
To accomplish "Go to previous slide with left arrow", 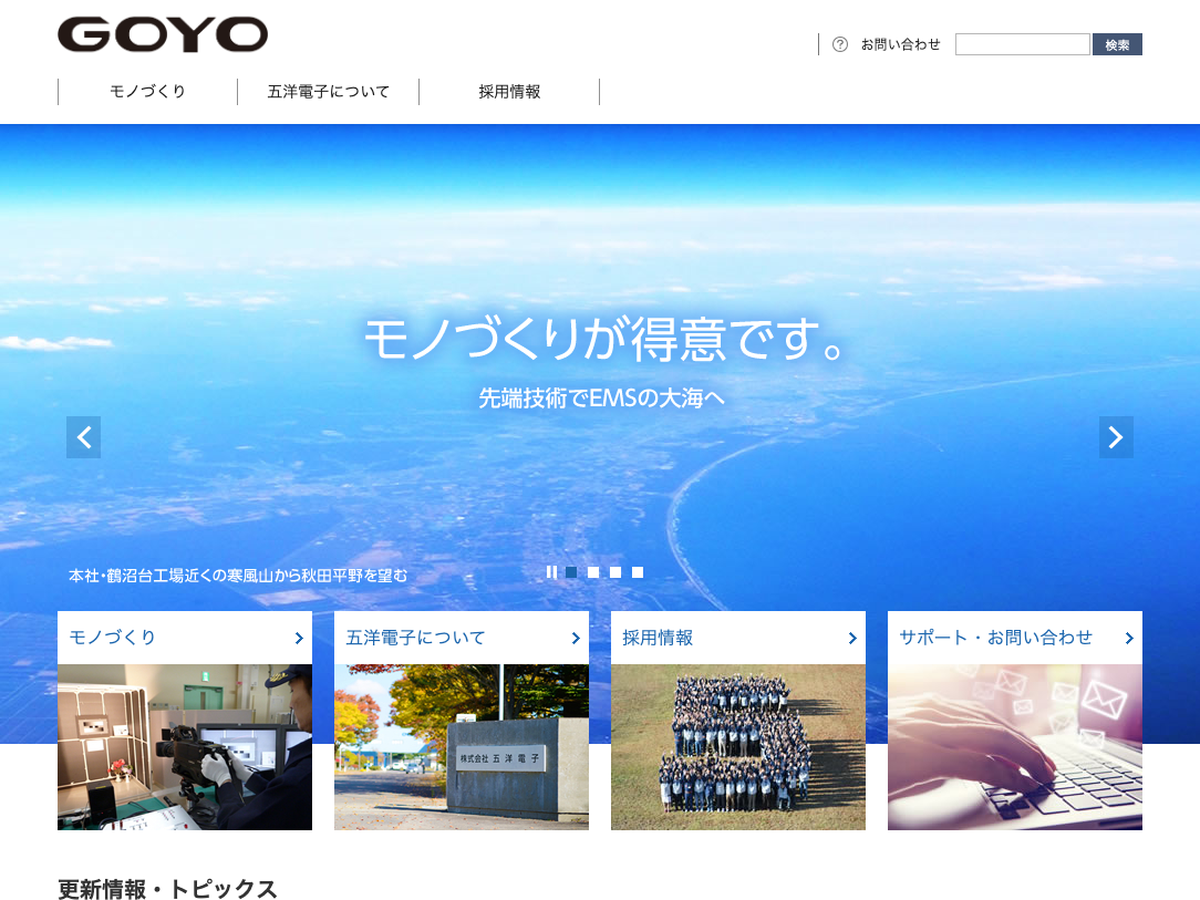I will tap(84, 437).
